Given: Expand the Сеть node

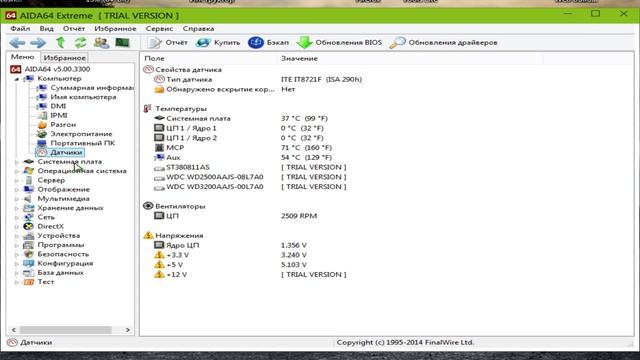Looking at the screenshot, I should 17,218.
